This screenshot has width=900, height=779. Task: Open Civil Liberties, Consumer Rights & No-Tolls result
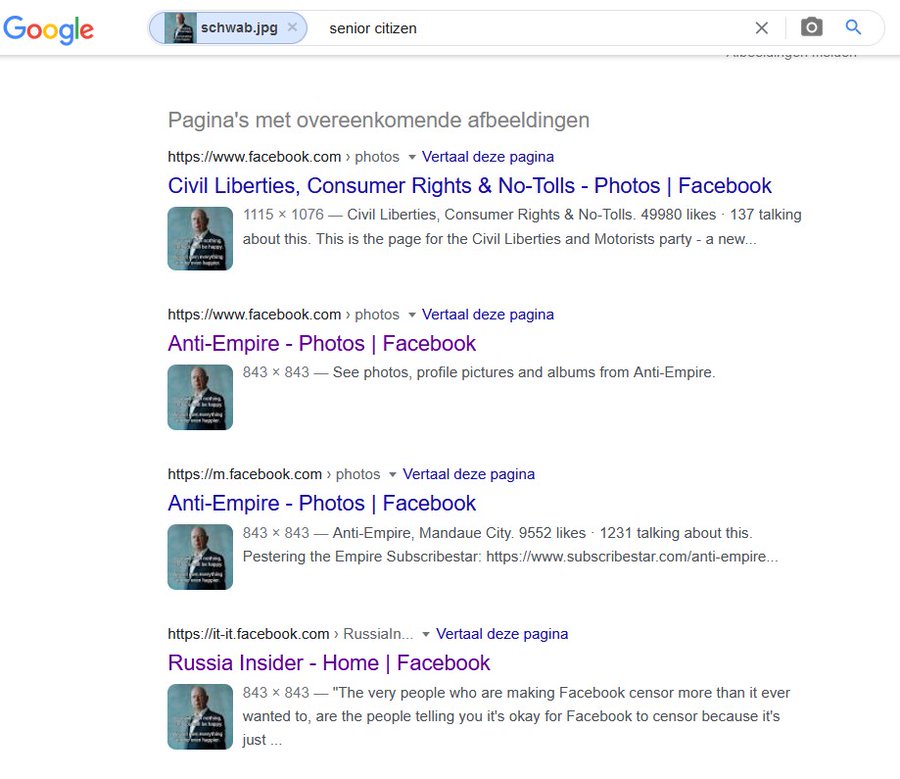coord(470,185)
